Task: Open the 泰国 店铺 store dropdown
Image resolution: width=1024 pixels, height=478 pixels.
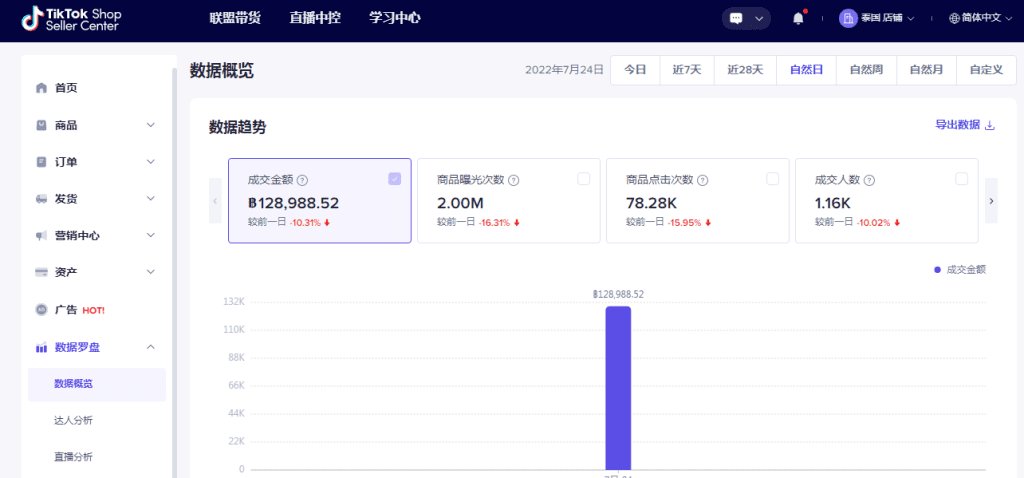Action: [876, 18]
